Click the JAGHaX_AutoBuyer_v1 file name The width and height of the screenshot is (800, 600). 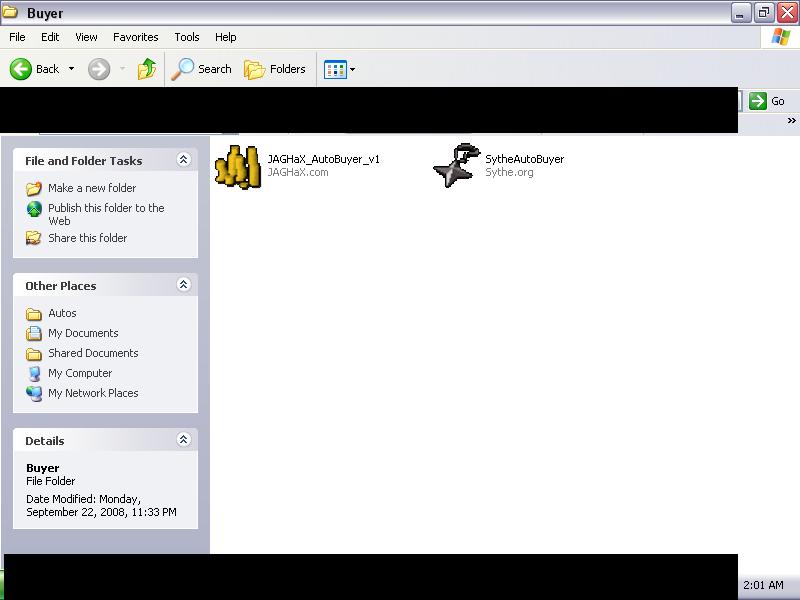pos(323,159)
